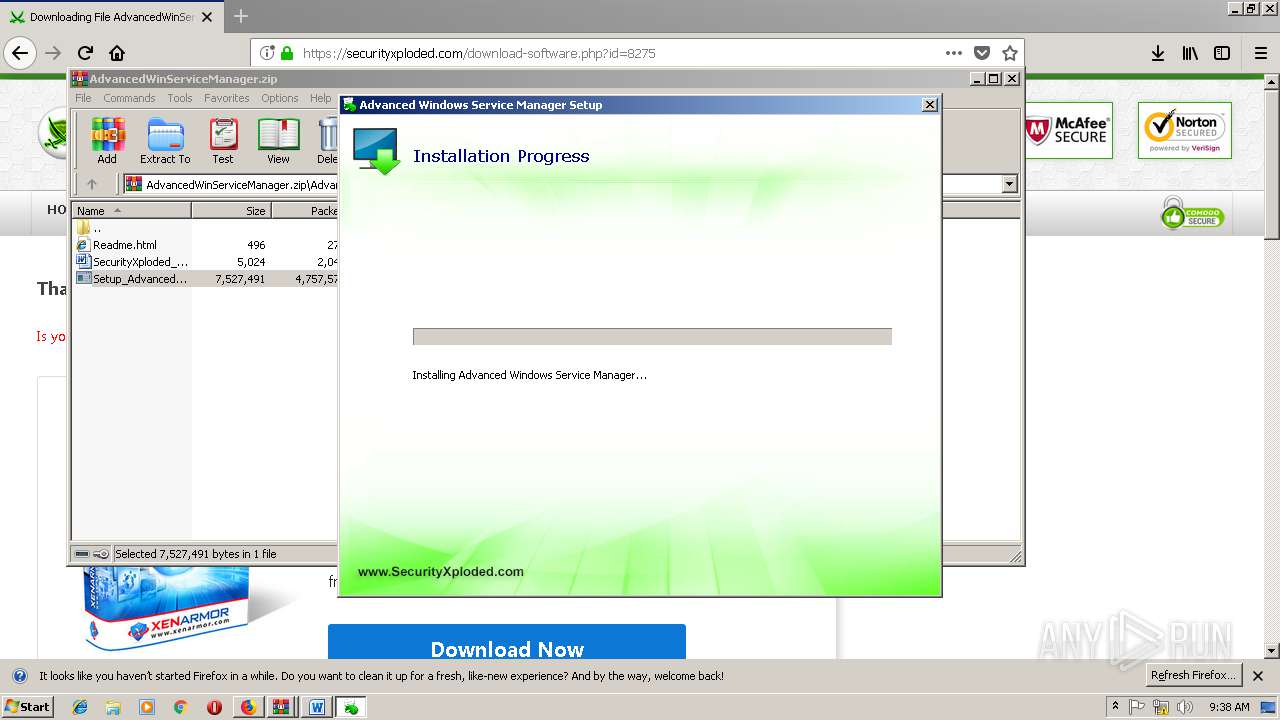Sort WinRAR files by Size column
Viewport: 1280px width, 720px height.
coord(231,211)
